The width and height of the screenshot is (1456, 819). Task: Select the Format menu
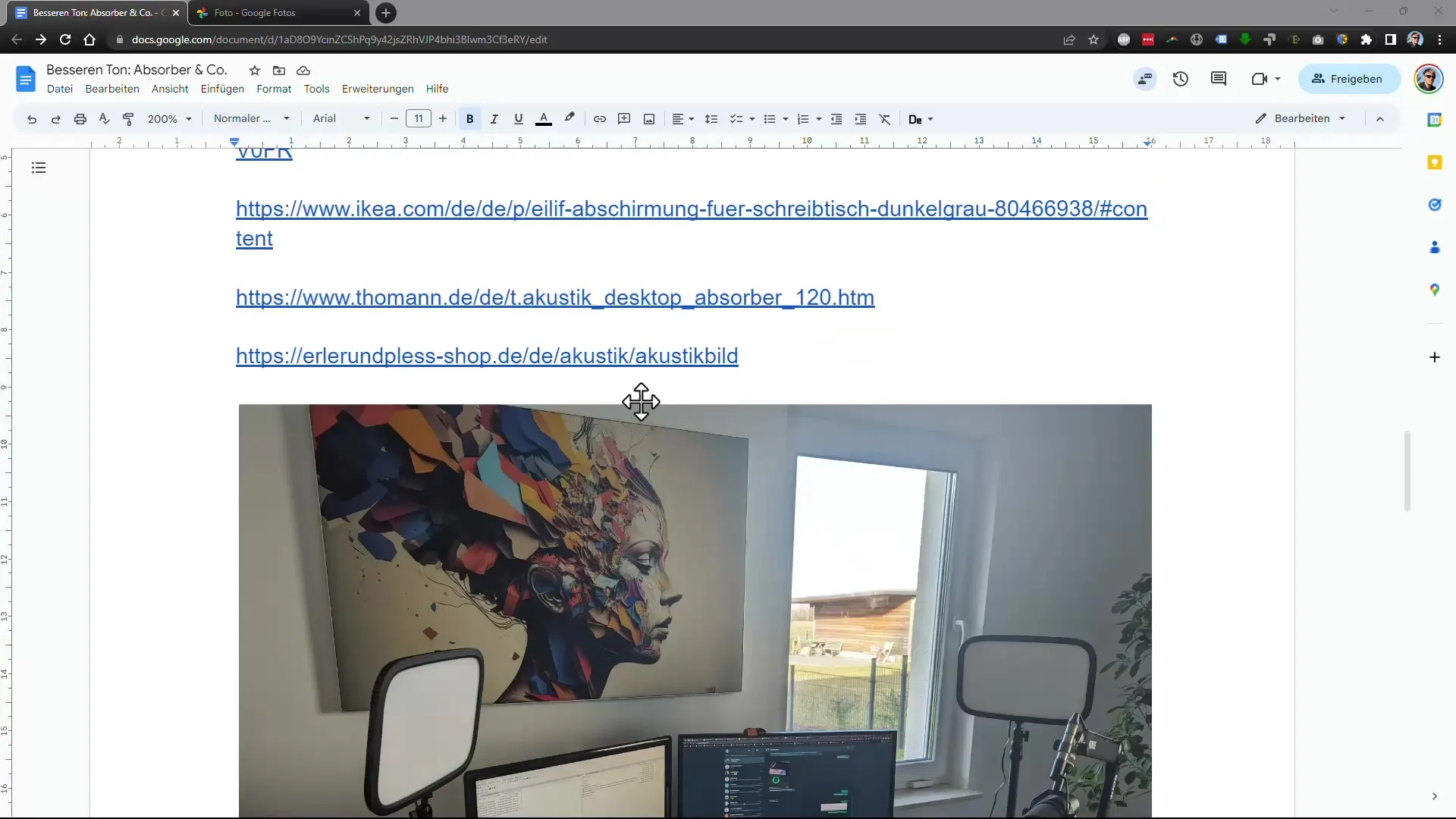(275, 88)
